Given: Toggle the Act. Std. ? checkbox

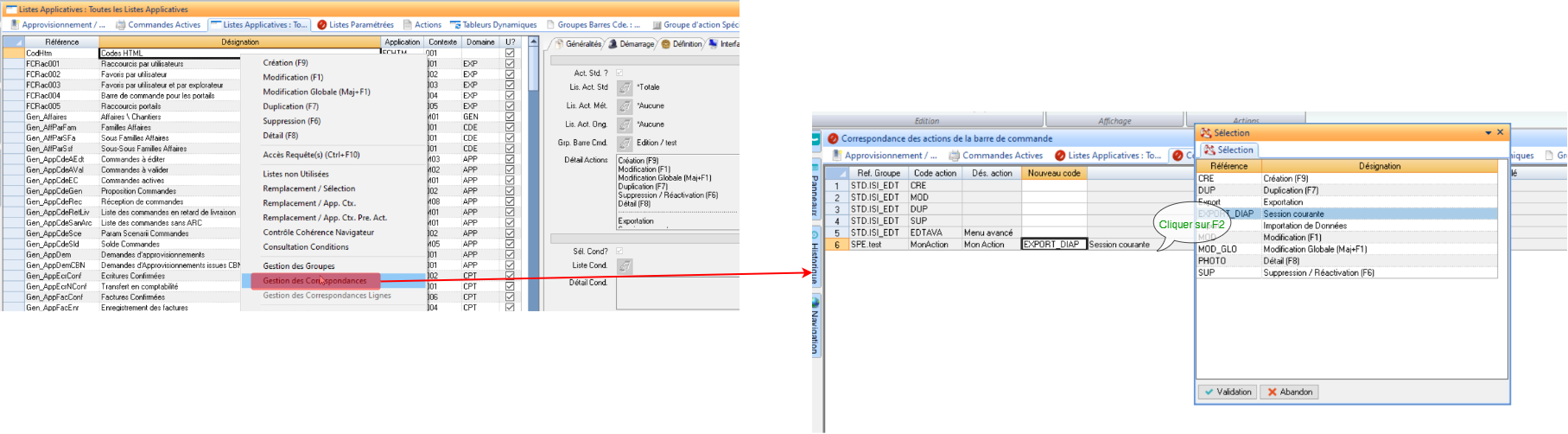Looking at the screenshot, I should (x=619, y=73).
